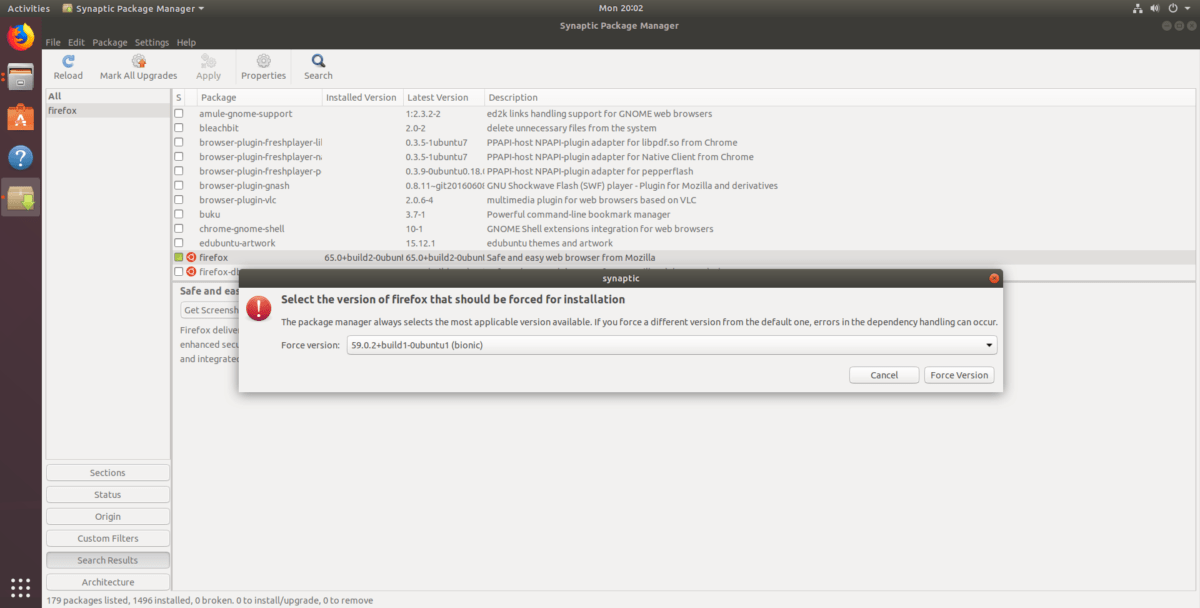This screenshot has height=608, width=1200.
Task: Click Synaptic icon in the dock
Action: click(x=20, y=197)
